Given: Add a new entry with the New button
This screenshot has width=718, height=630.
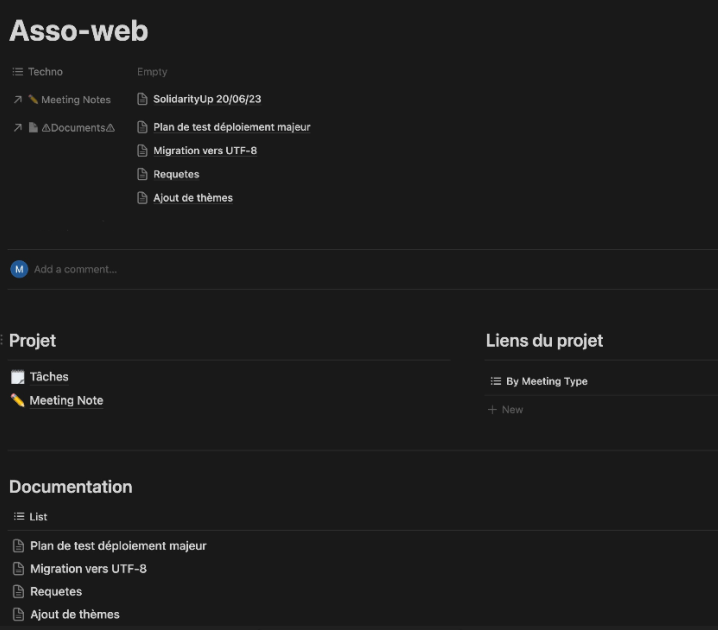Looking at the screenshot, I should [506, 410].
